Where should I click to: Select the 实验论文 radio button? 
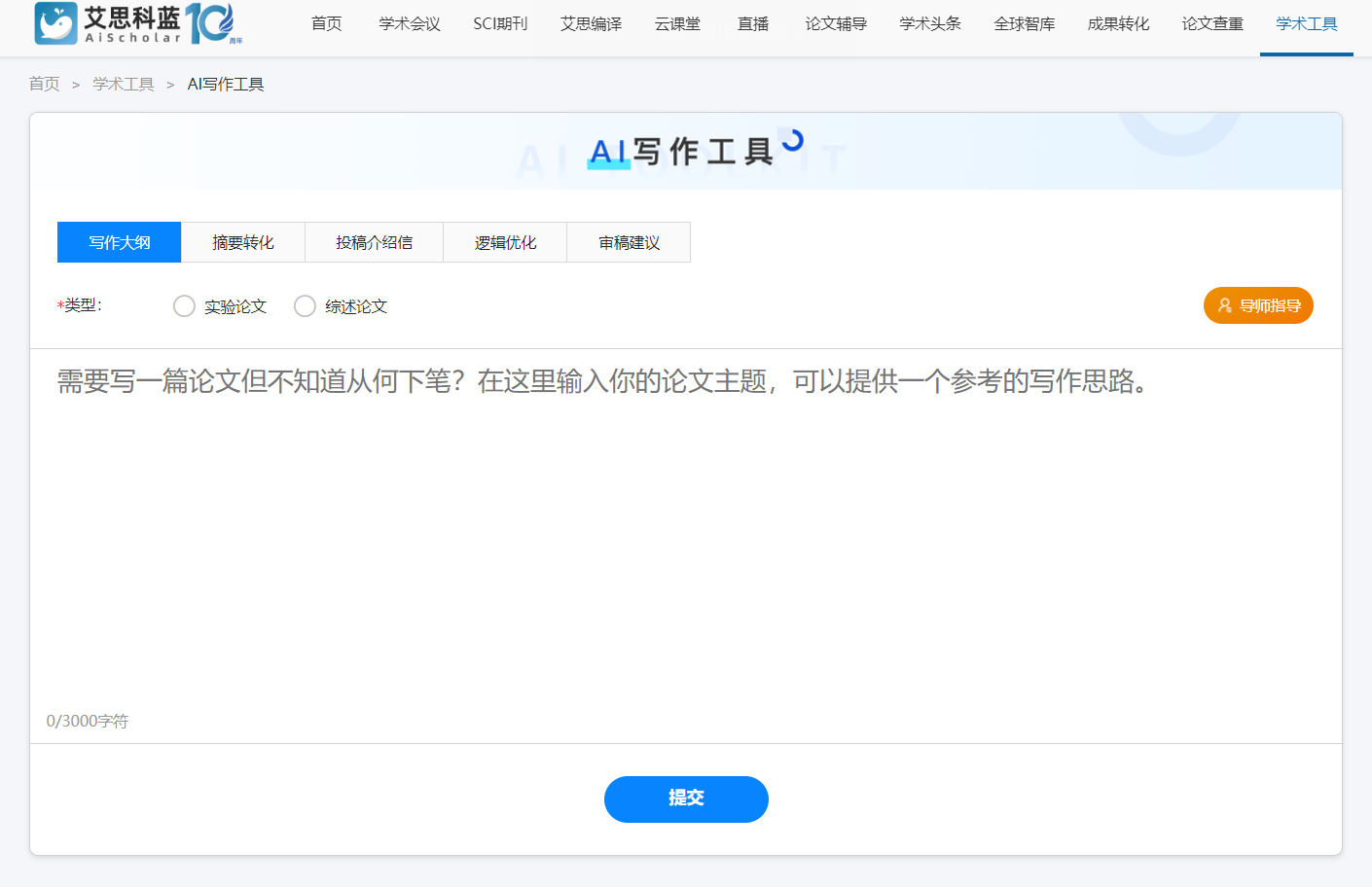(x=184, y=306)
